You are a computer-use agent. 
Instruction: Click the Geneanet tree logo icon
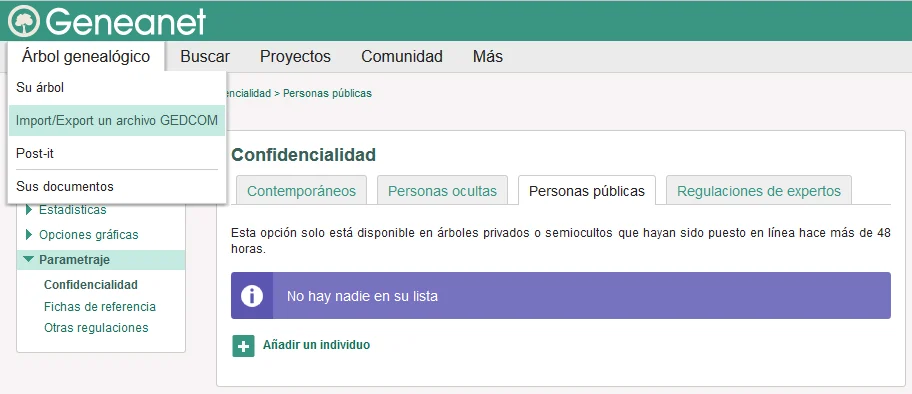(24, 22)
